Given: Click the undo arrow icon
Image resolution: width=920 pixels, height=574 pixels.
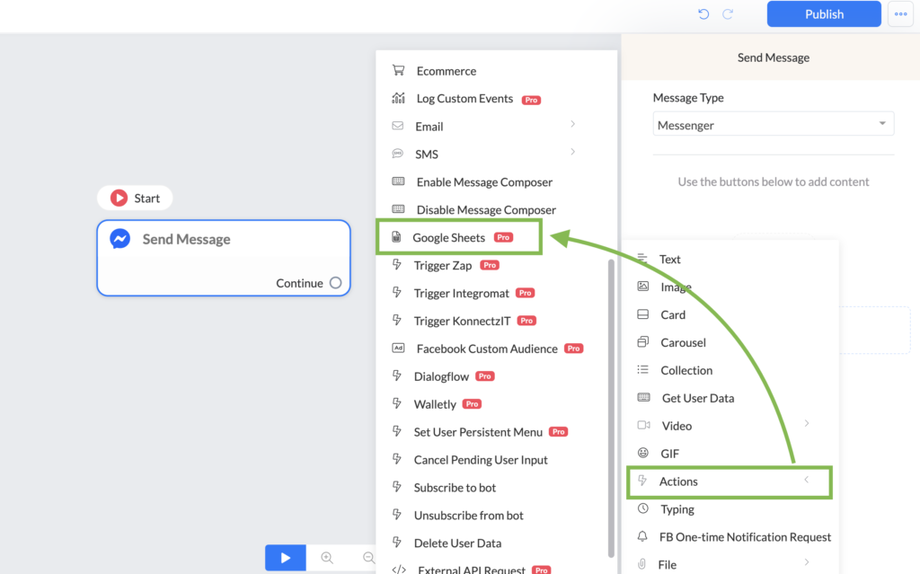Looking at the screenshot, I should coord(703,14).
